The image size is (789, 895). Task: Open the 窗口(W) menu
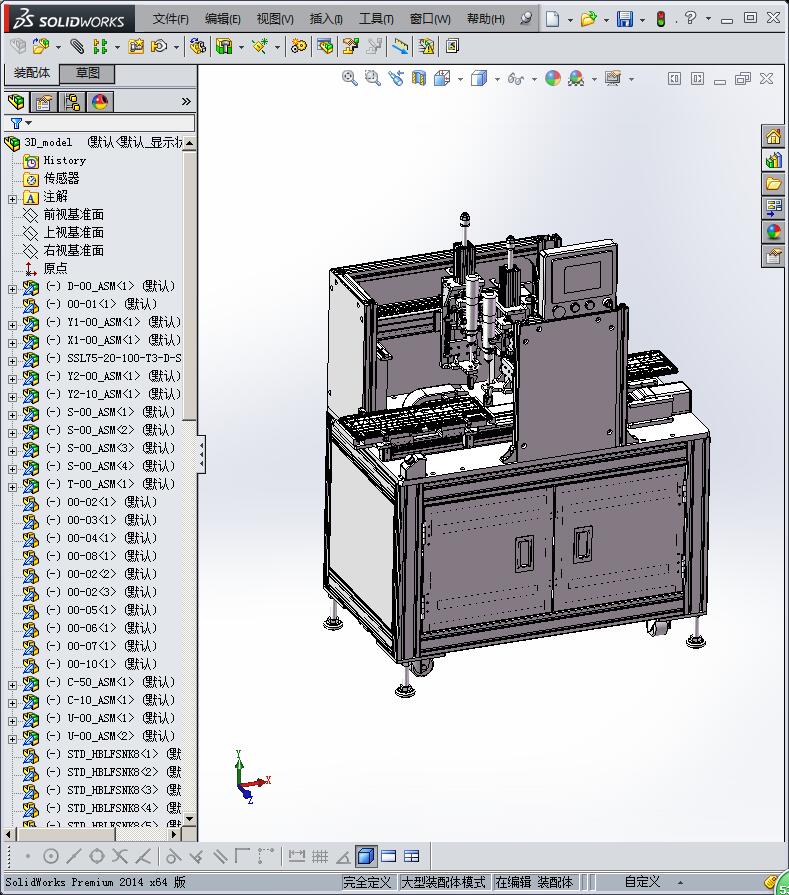[x=430, y=19]
